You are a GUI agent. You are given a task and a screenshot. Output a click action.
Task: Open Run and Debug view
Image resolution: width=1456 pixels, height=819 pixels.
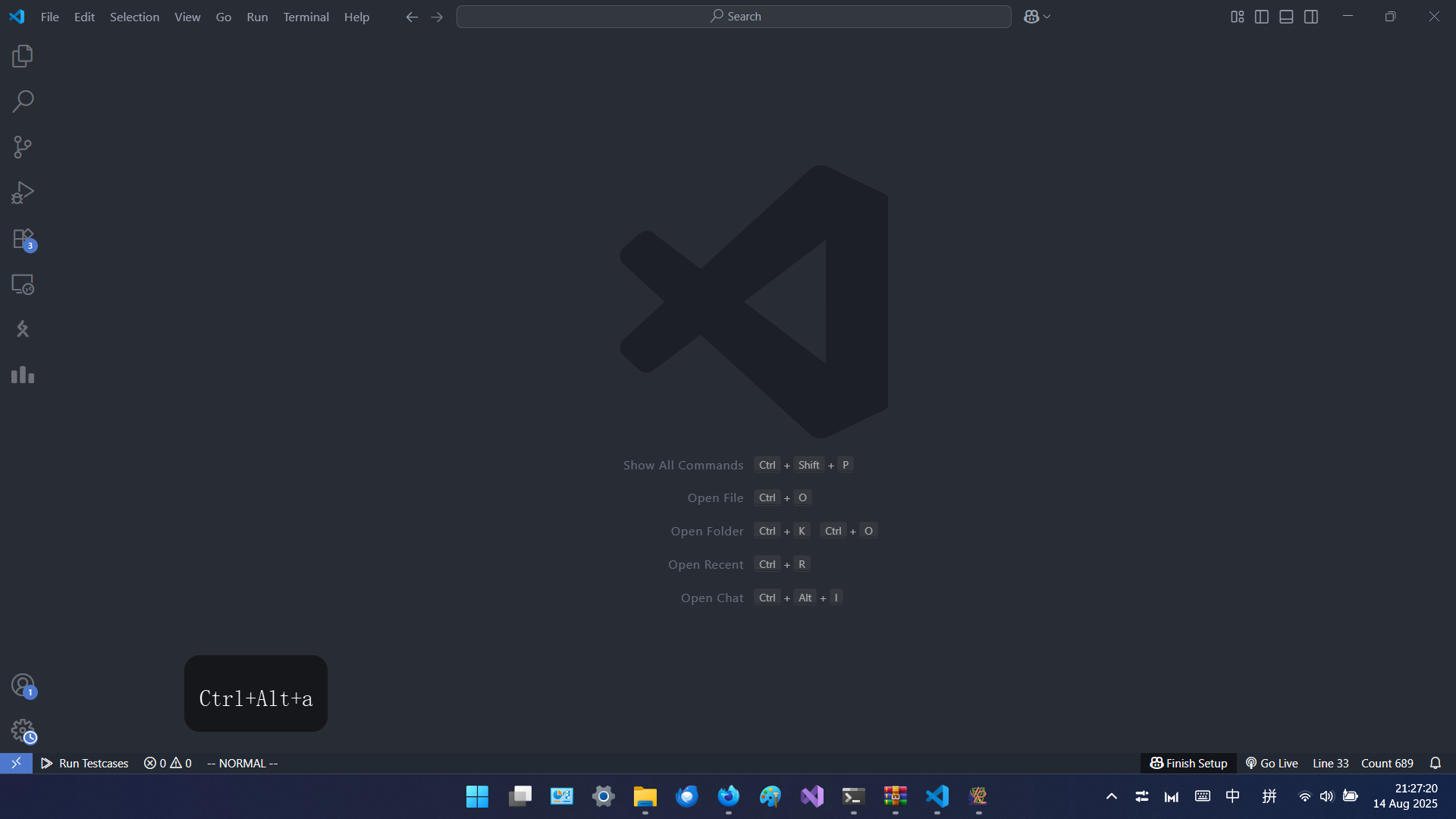[x=23, y=193]
